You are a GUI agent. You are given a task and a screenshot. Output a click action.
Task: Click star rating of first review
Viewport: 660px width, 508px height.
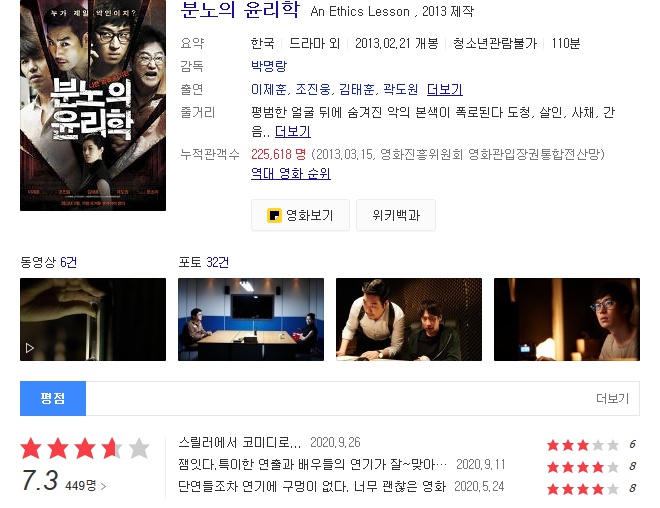pos(583,445)
